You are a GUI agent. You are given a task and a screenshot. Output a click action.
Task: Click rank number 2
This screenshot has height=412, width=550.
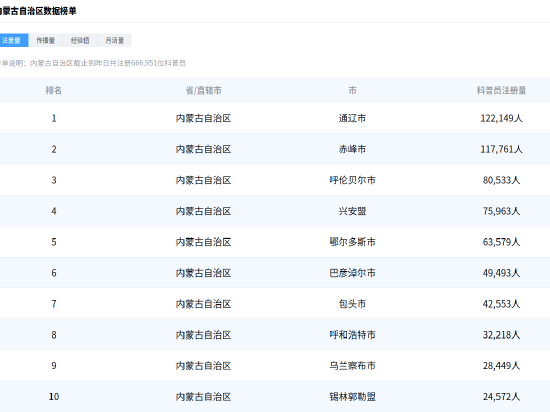(x=54, y=149)
